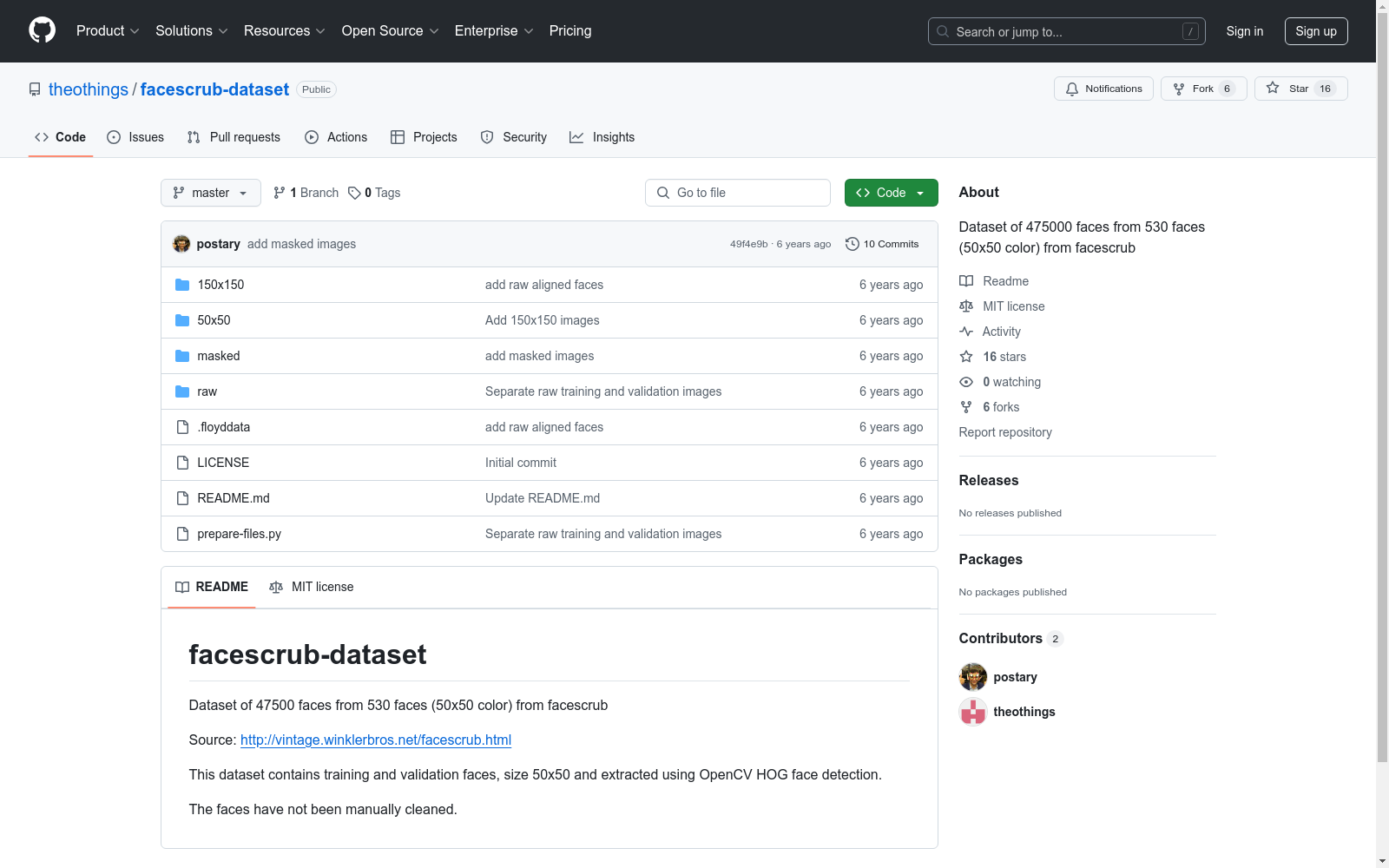This screenshot has height=868, width=1389.
Task: Star the repository
Action: pos(1300,89)
